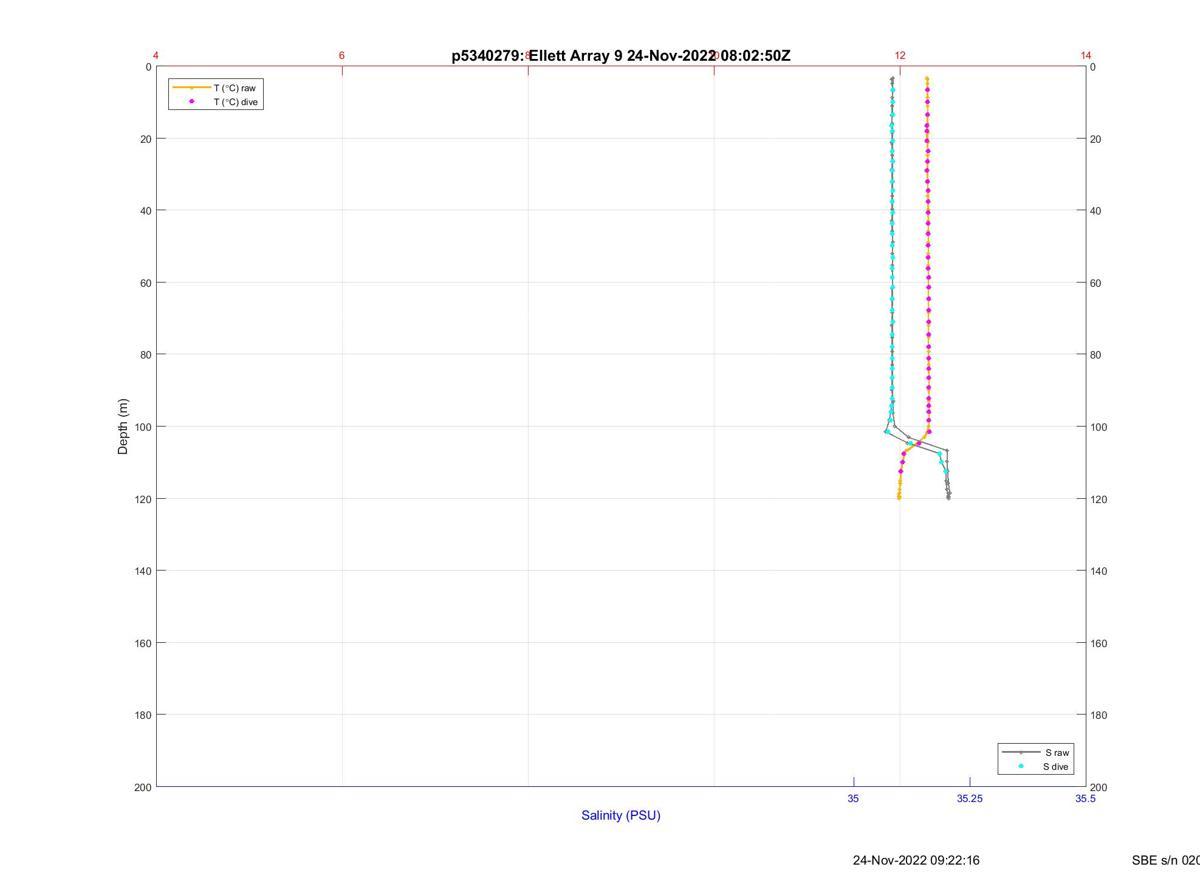Select the 'S dive' legend label
This screenshot has height=885, width=1200.
[x=1056, y=767]
